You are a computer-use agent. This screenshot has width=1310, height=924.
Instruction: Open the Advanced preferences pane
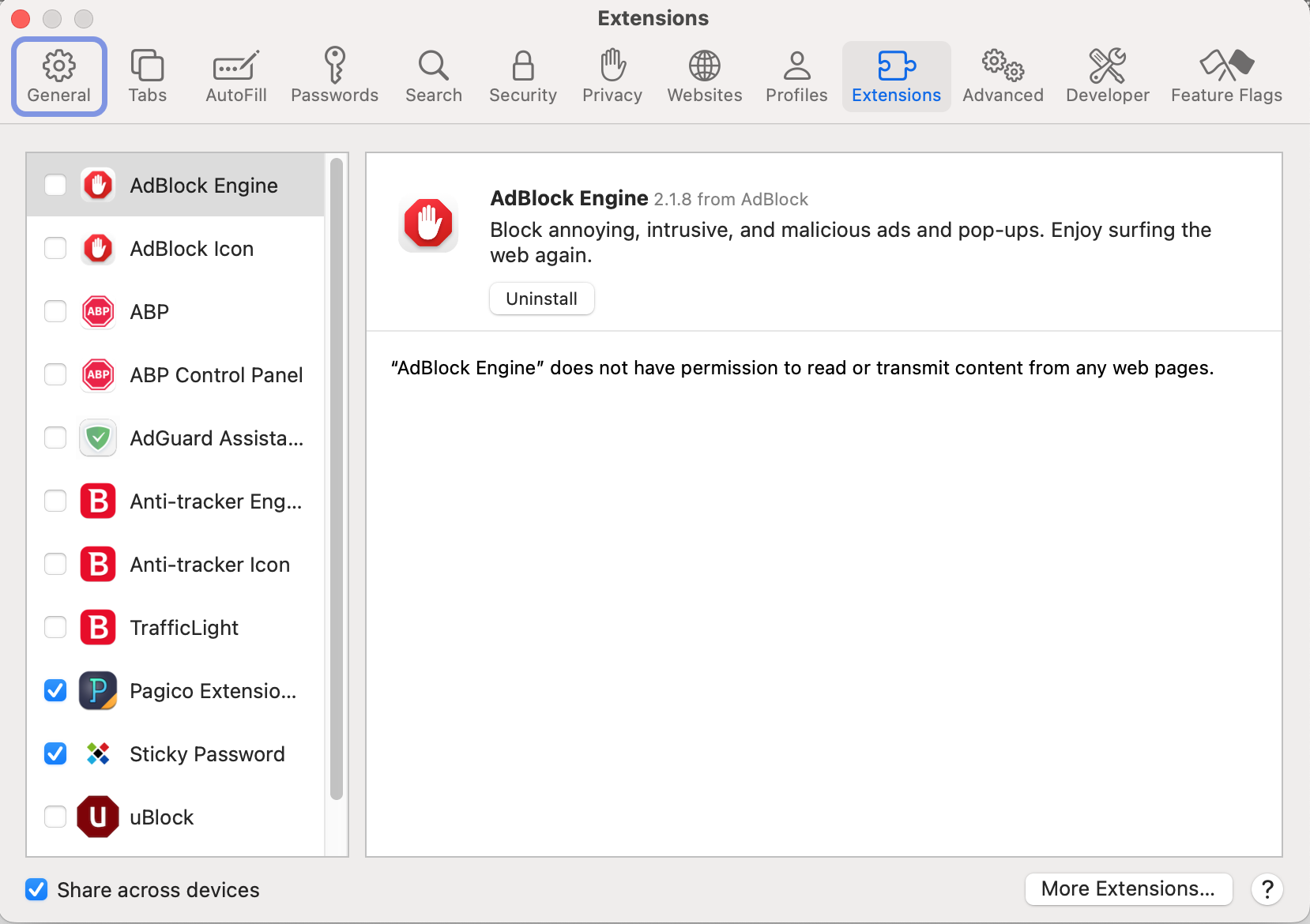1003,77
